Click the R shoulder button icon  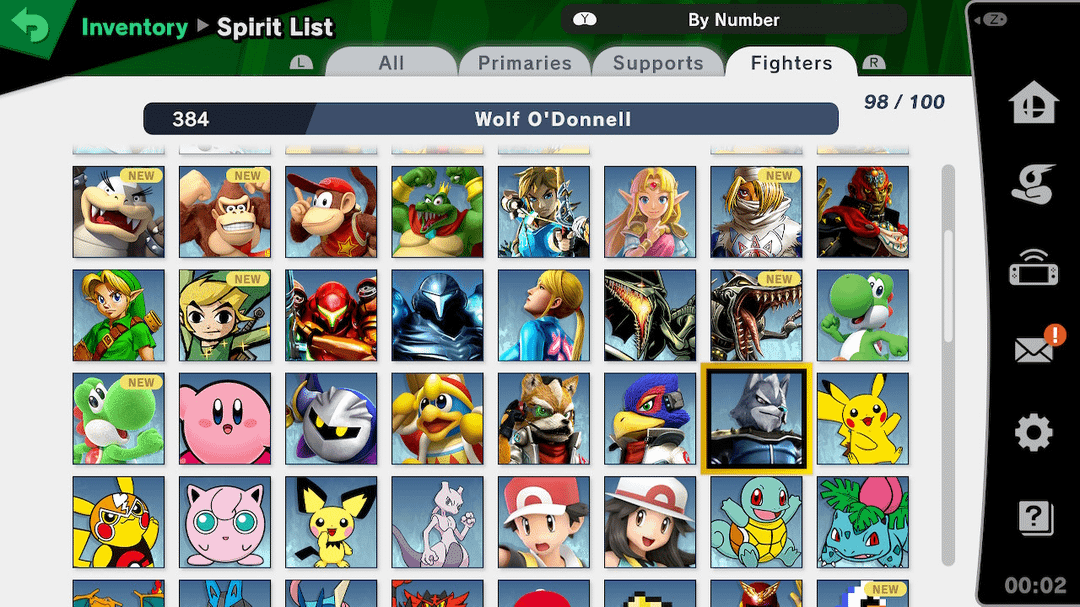click(x=873, y=63)
